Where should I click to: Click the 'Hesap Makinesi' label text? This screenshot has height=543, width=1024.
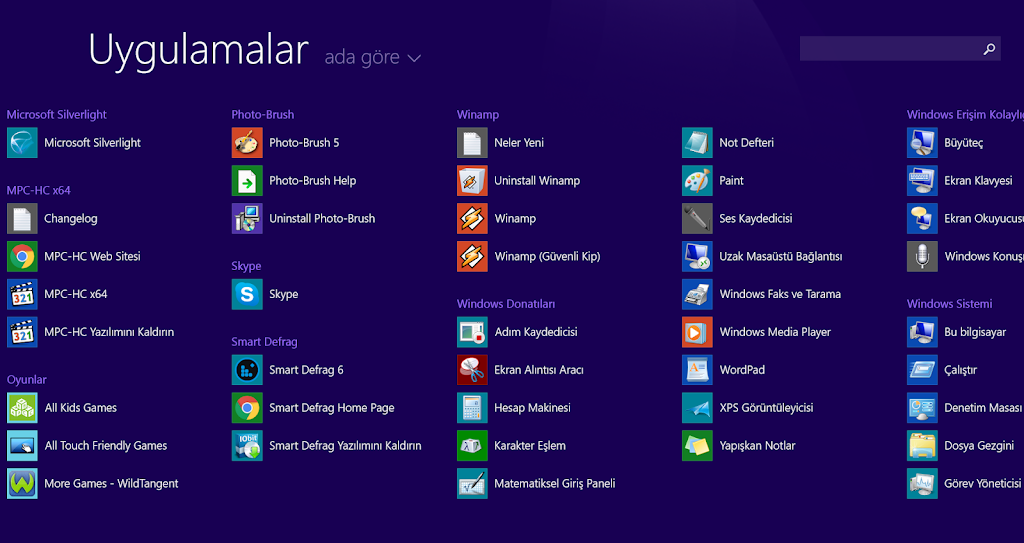point(532,408)
